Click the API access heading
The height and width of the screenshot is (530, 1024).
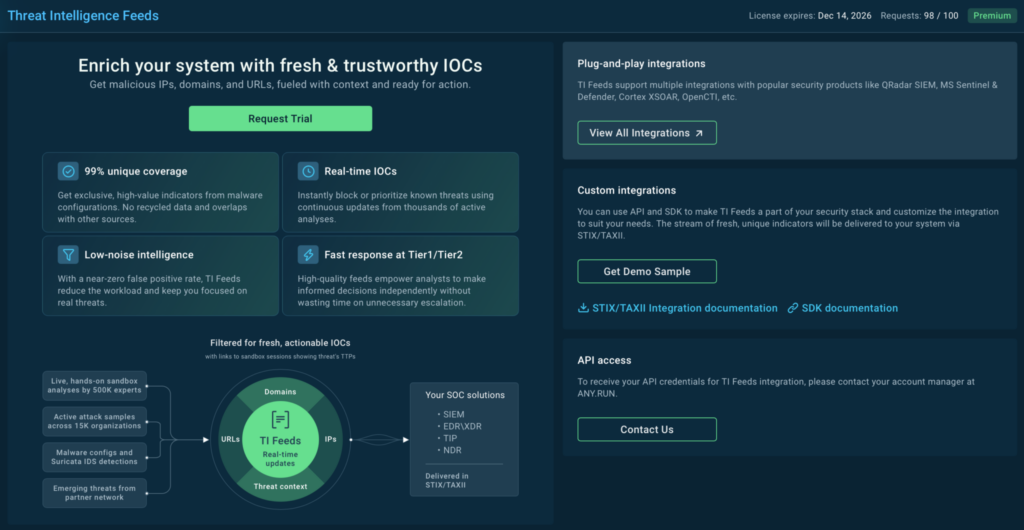click(x=604, y=360)
